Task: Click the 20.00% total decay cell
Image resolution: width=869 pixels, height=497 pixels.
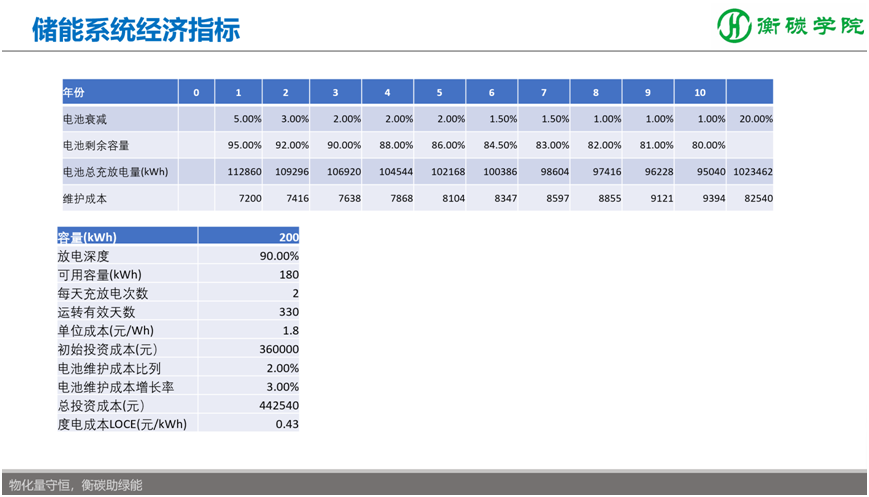Action: tap(755, 119)
